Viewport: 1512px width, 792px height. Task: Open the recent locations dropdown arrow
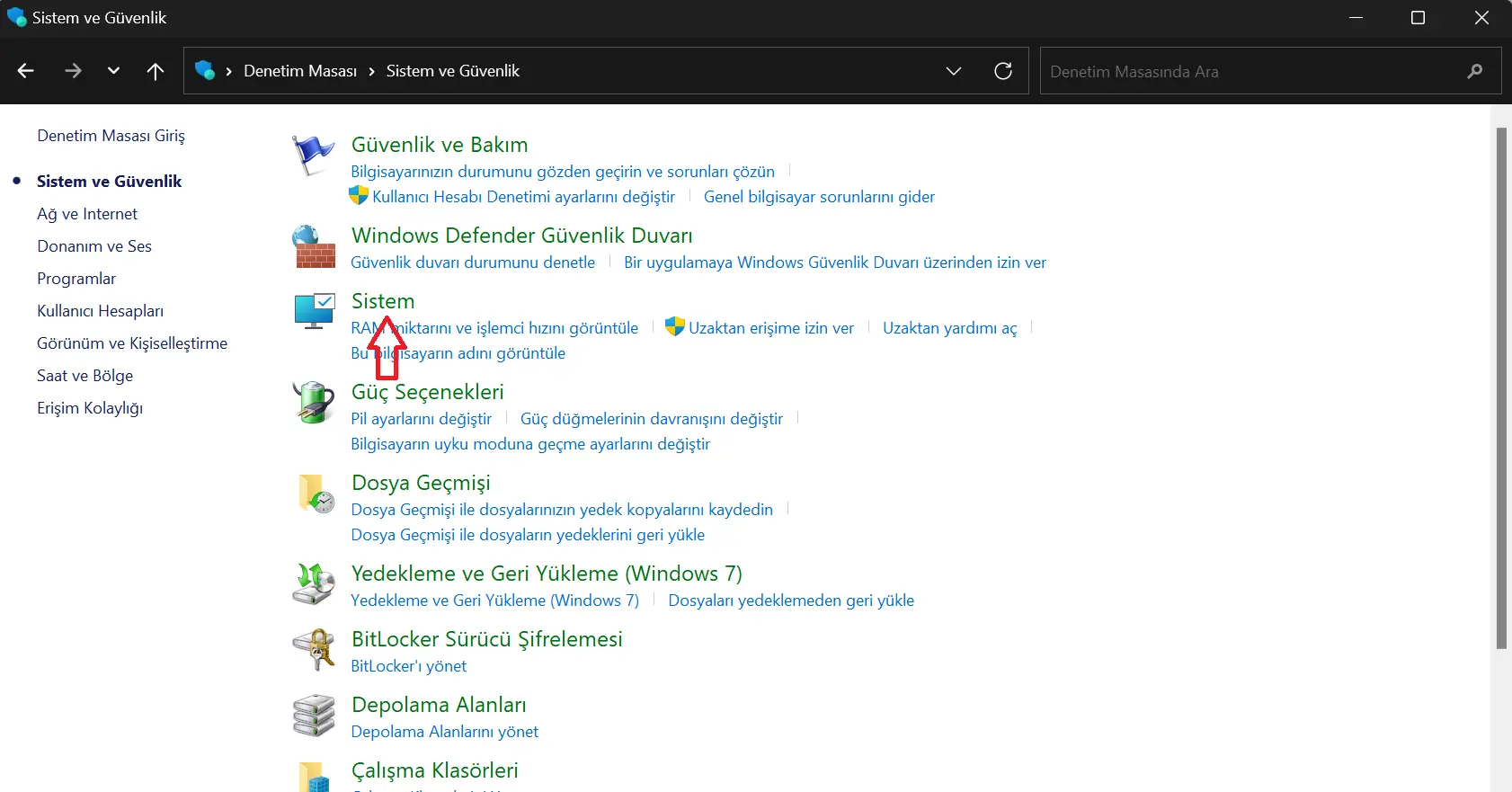(113, 70)
